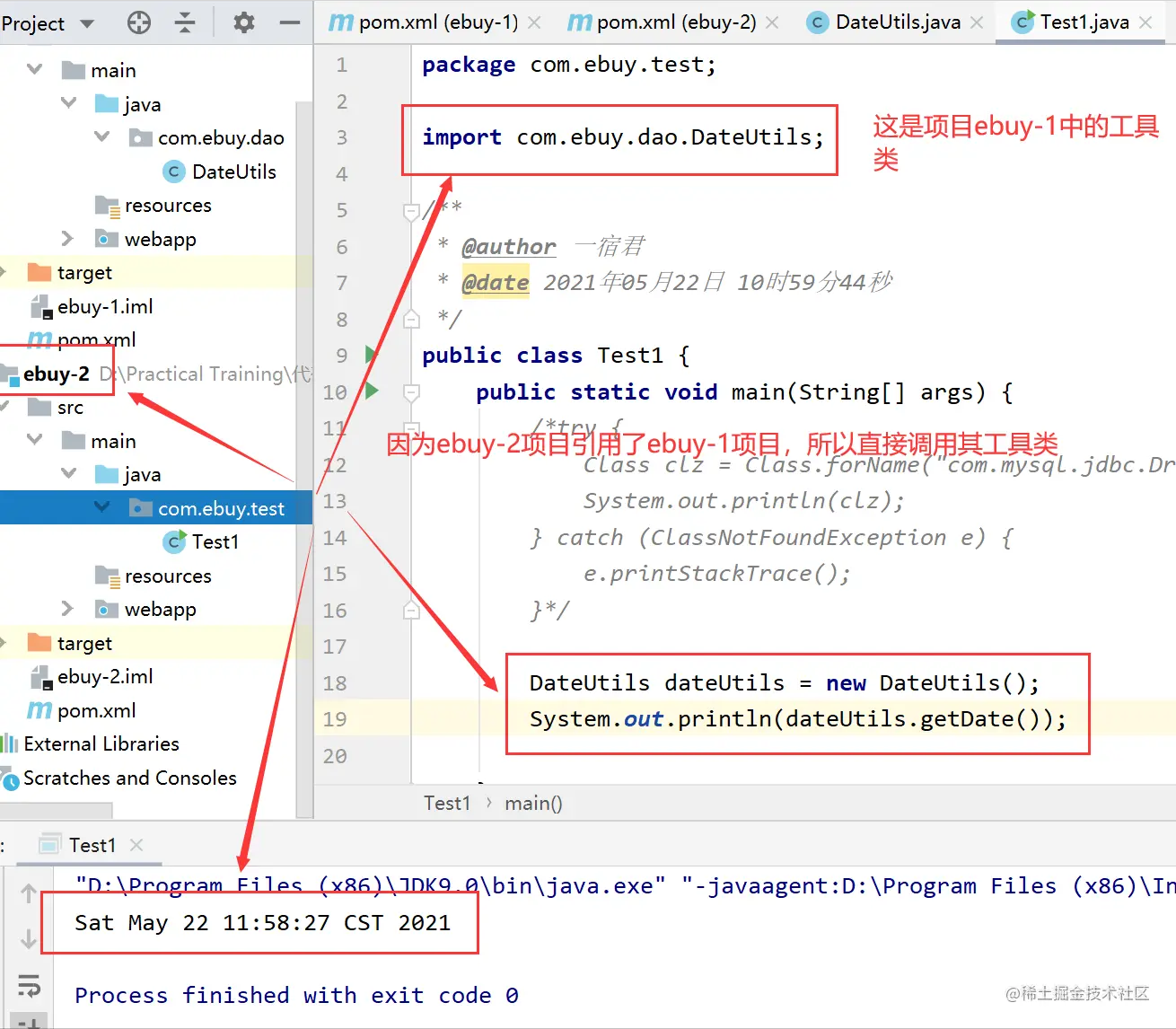Screen dimensions: 1176x1029
Task: Click the System.out.println(dateUtils.getDate()) line
Action: pyautogui.click(x=798, y=719)
